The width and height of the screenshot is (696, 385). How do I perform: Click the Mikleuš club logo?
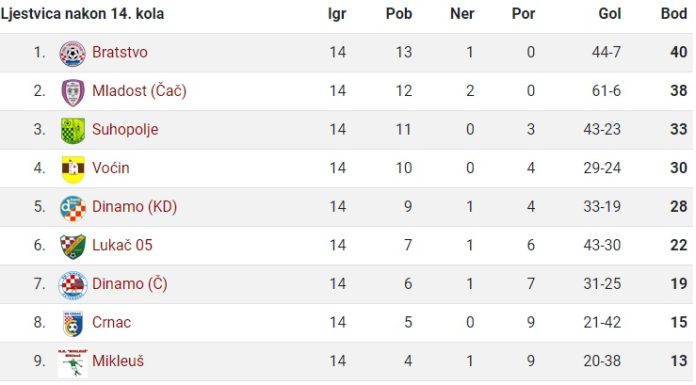point(72,363)
